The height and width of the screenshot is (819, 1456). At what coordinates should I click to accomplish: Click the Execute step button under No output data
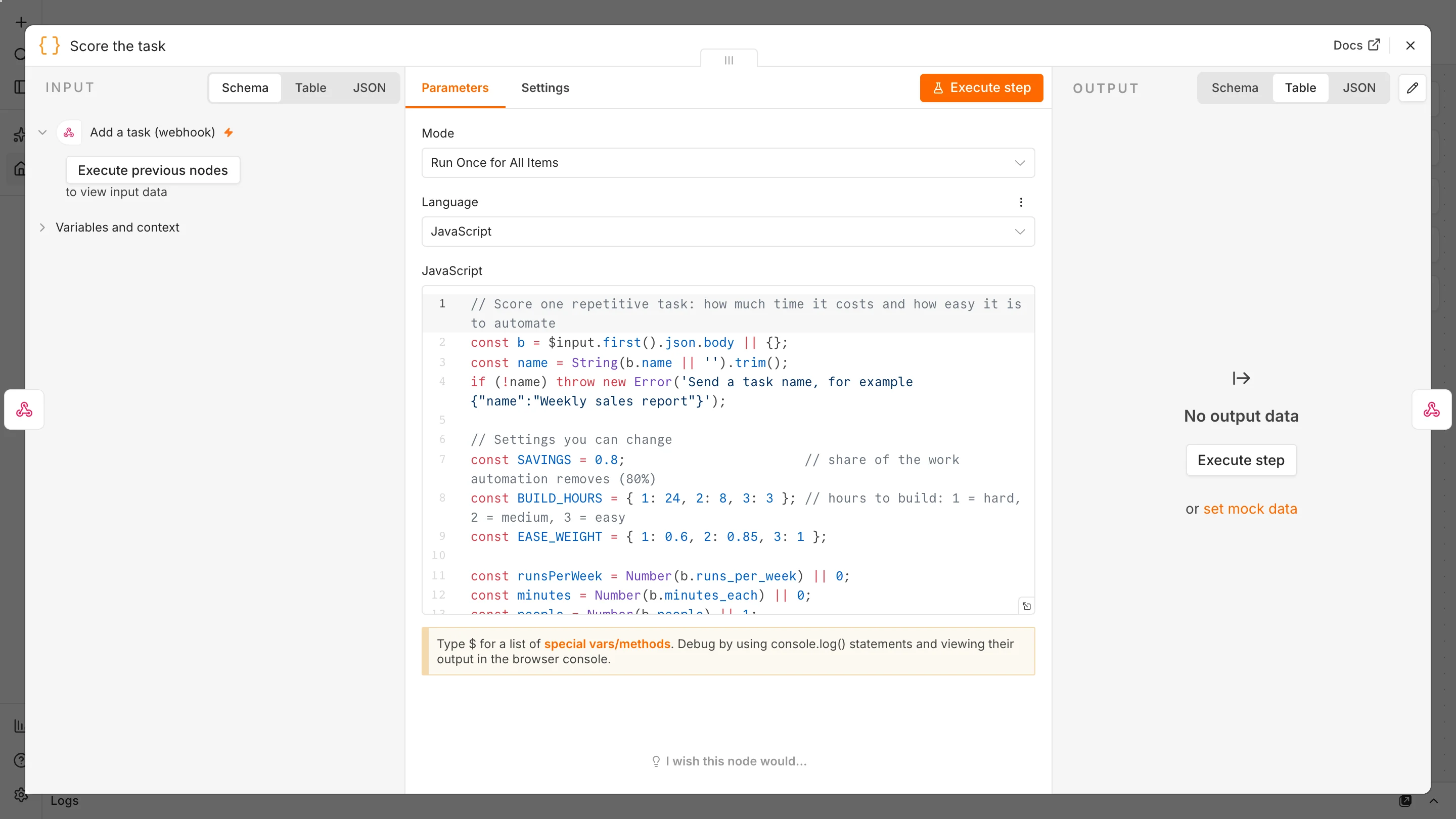tap(1241, 460)
